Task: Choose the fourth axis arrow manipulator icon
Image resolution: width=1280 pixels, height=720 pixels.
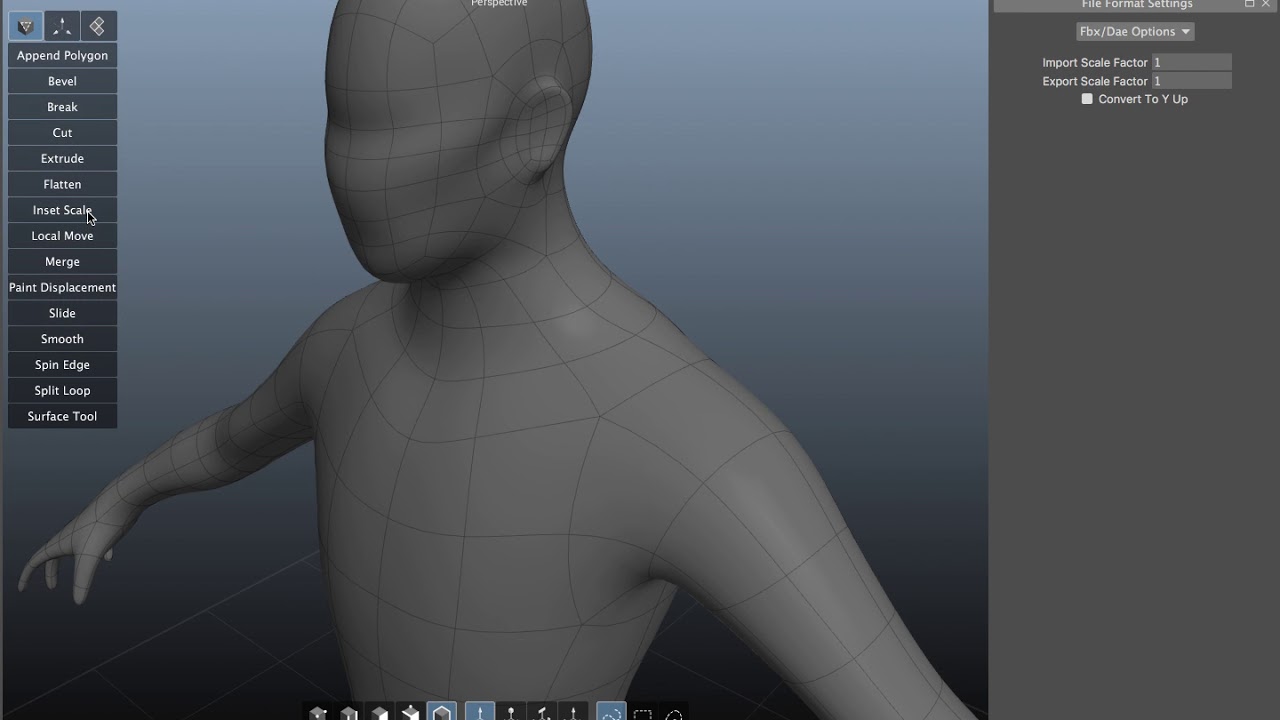Action: pyautogui.click(x=574, y=713)
